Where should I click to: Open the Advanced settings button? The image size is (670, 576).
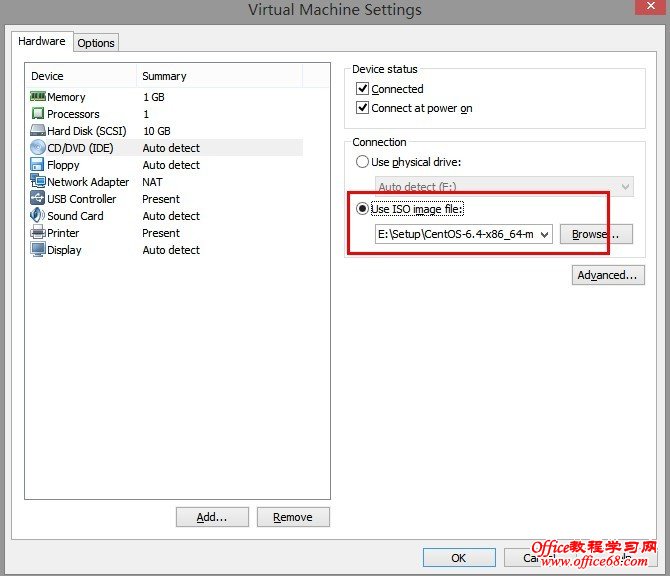pyautogui.click(x=608, y=275)
